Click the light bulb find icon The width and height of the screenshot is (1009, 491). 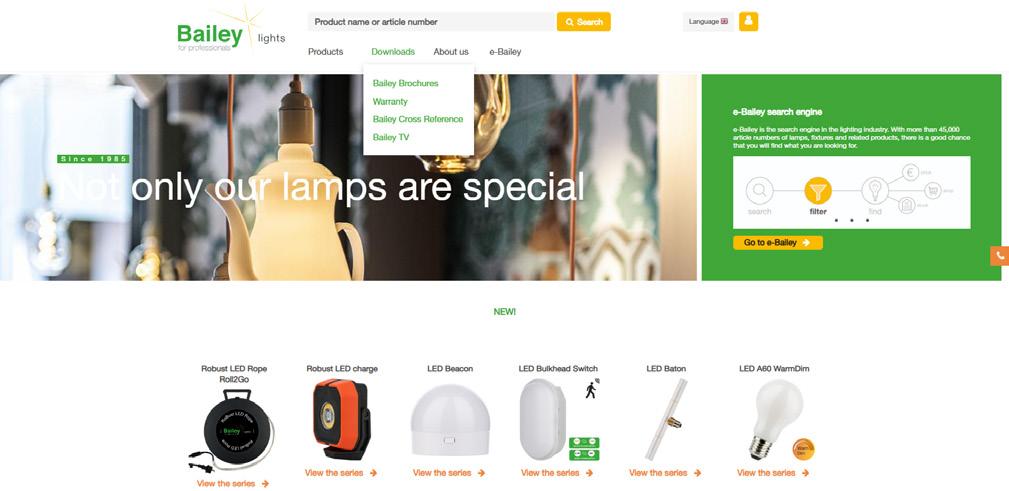(x=875, y=190)
